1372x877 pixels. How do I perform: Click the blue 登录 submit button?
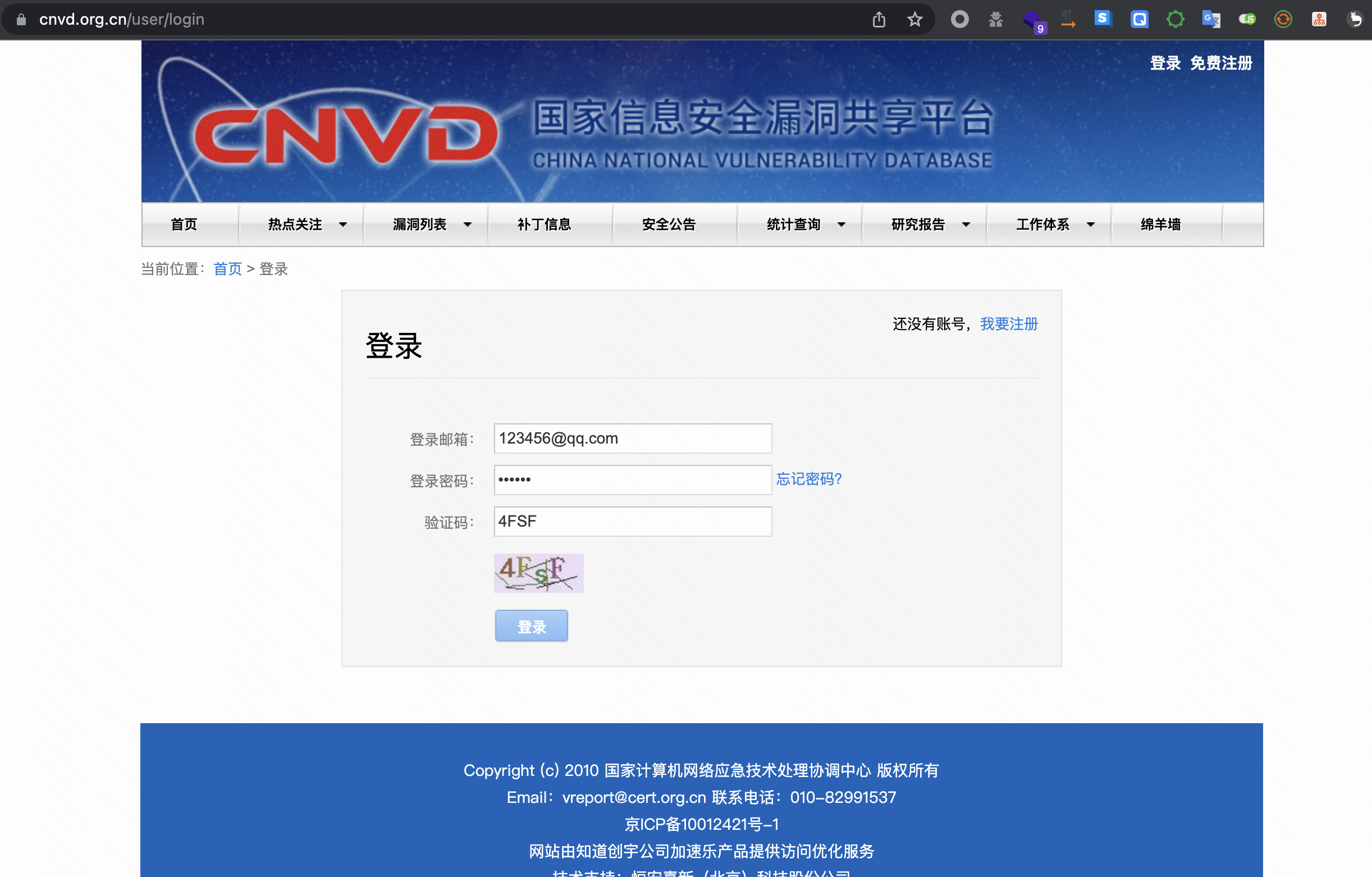[532, 625]
